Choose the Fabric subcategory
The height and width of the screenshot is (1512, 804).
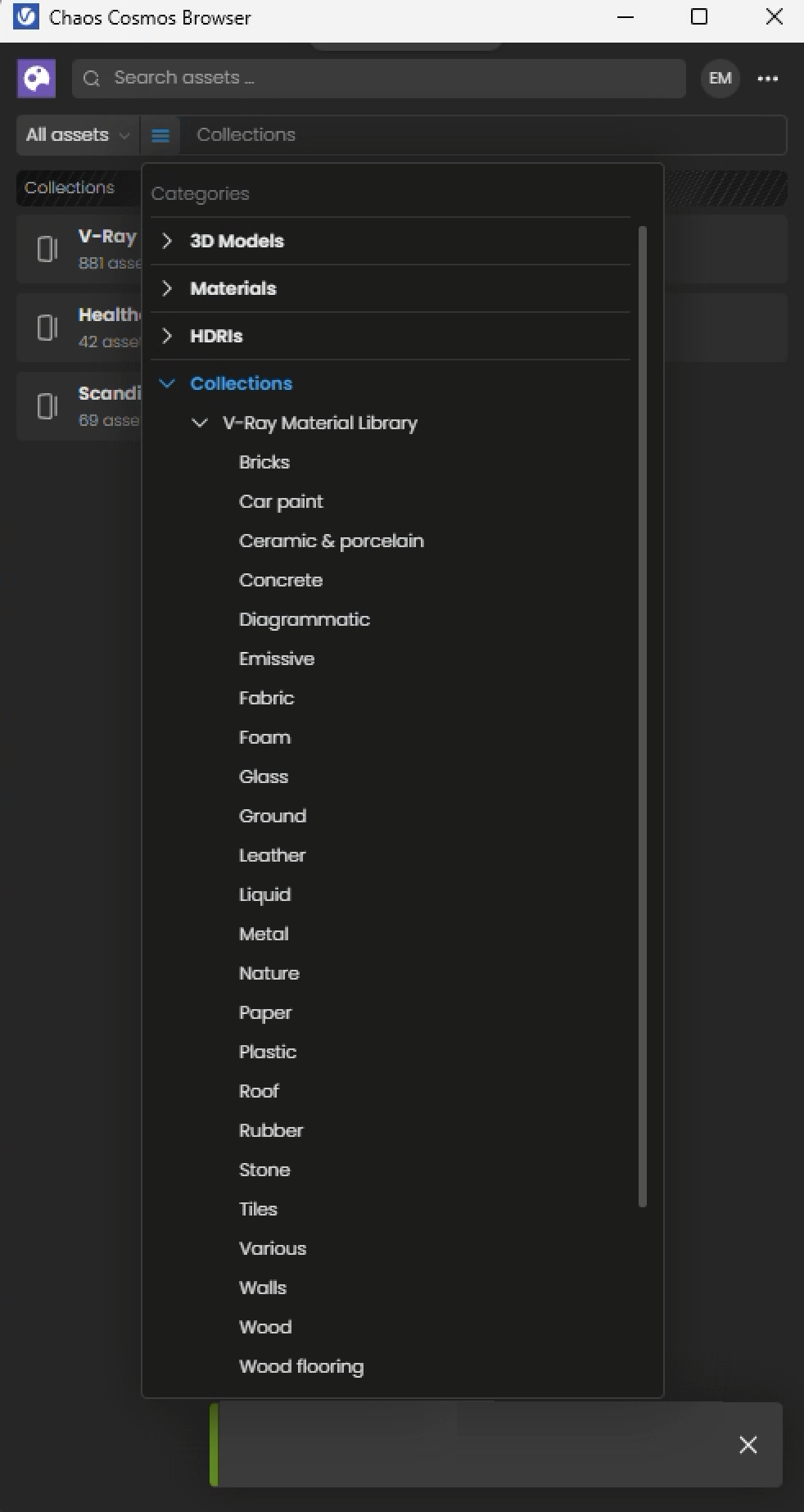click(266, 698)
